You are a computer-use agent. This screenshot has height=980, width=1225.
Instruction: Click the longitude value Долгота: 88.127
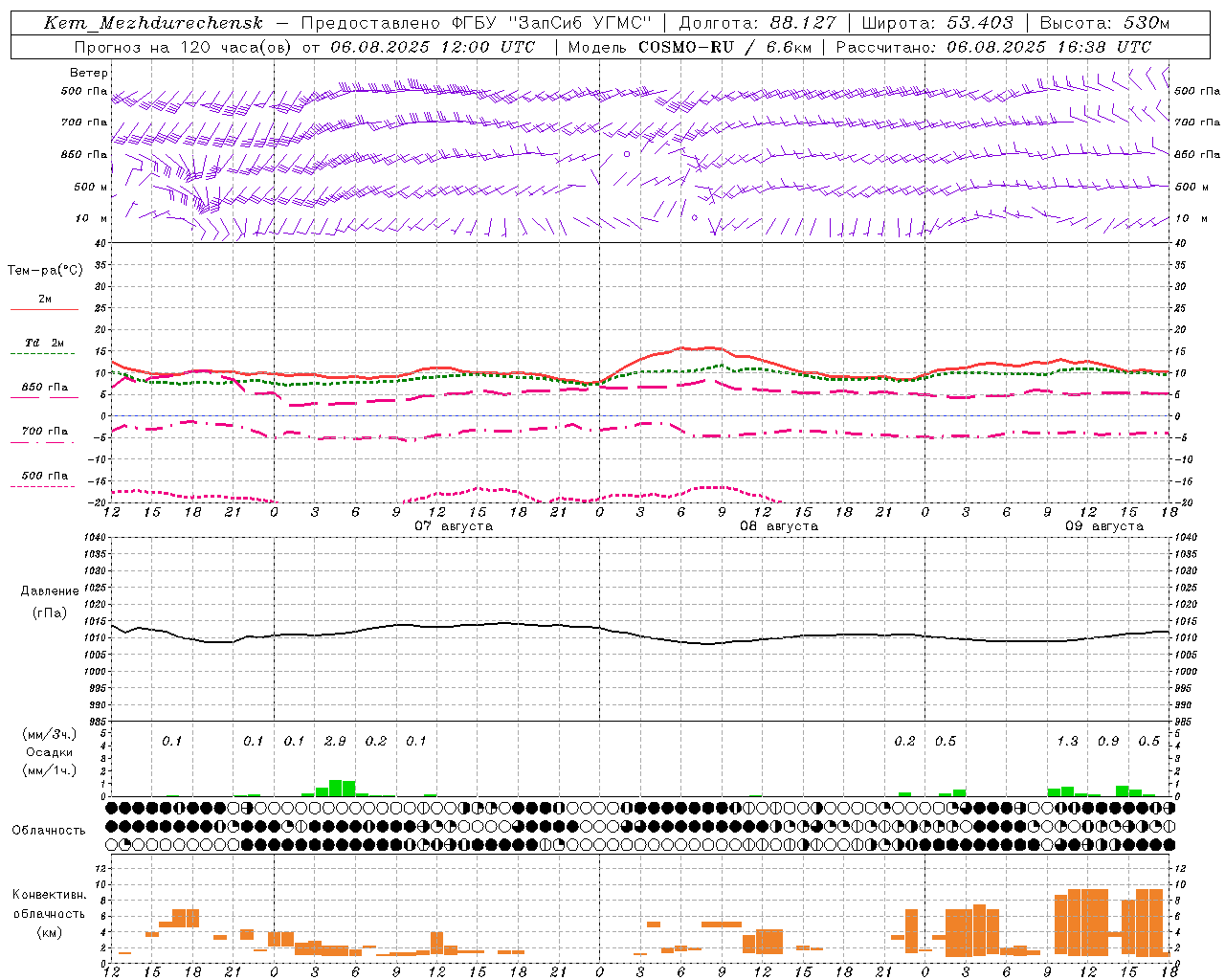(x=758, y=23)
